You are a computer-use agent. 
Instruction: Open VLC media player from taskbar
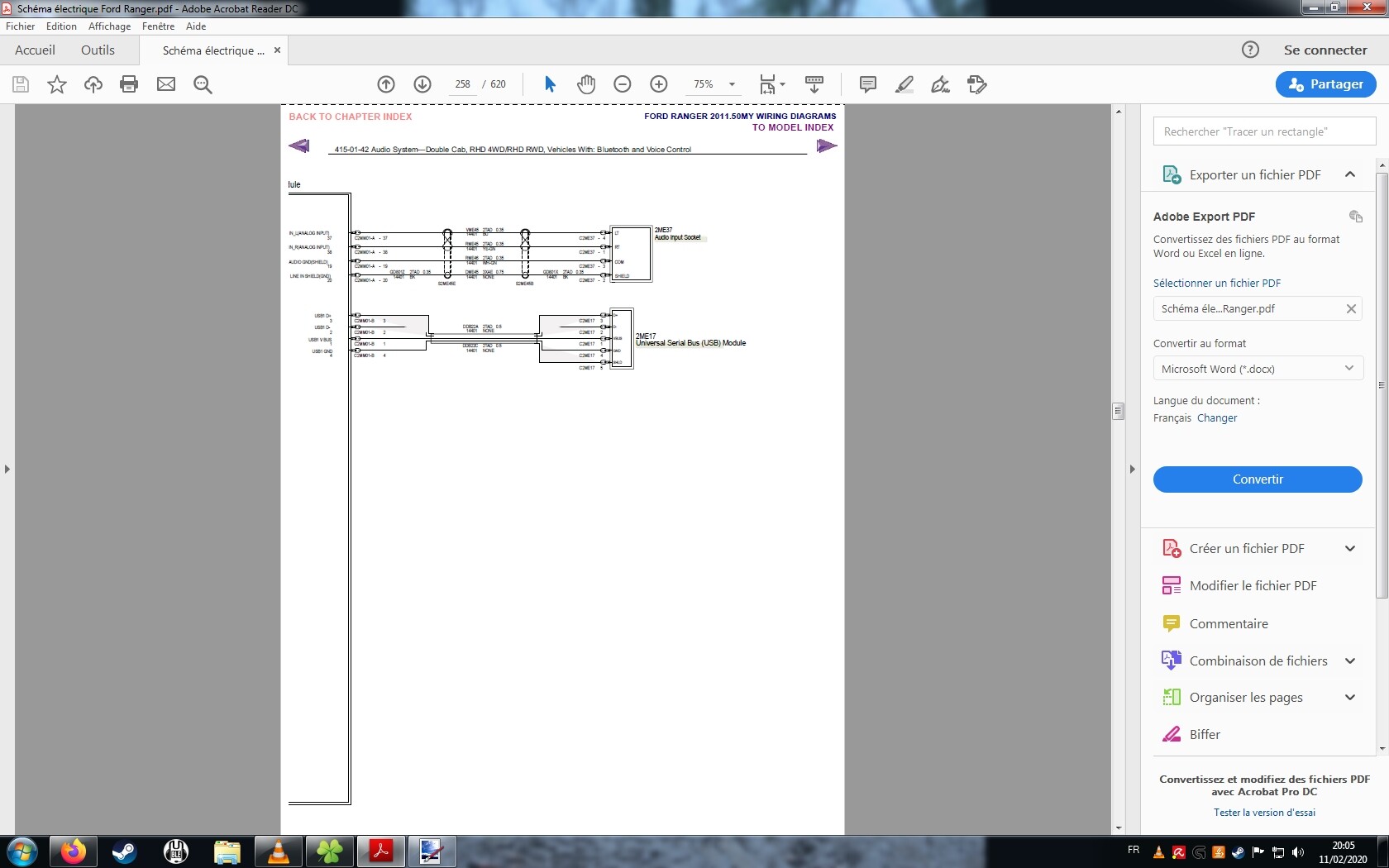click(279, 851)
